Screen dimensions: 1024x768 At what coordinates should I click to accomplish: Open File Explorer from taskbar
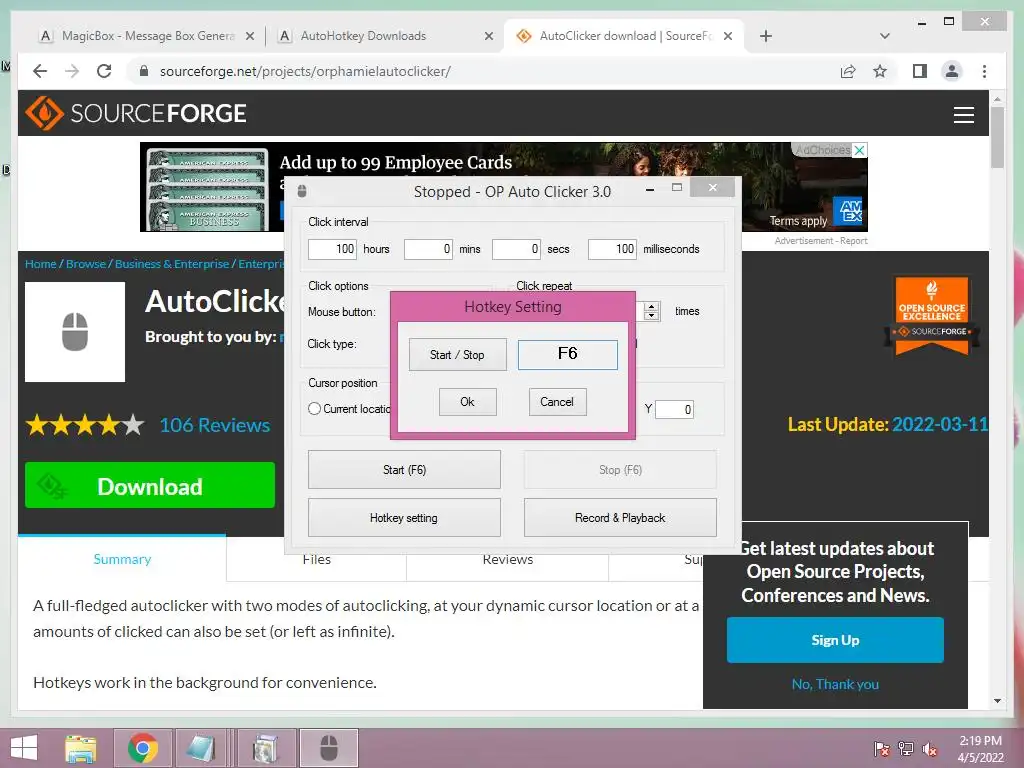click(x=81, y=748)
